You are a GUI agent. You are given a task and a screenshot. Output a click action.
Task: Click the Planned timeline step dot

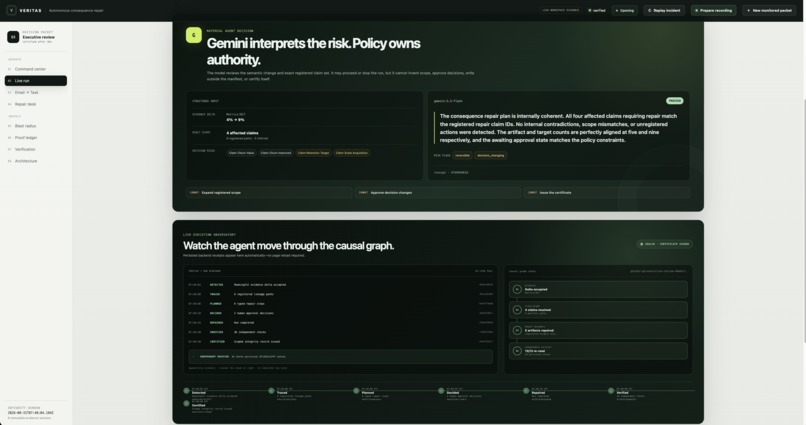coord(356,391)
